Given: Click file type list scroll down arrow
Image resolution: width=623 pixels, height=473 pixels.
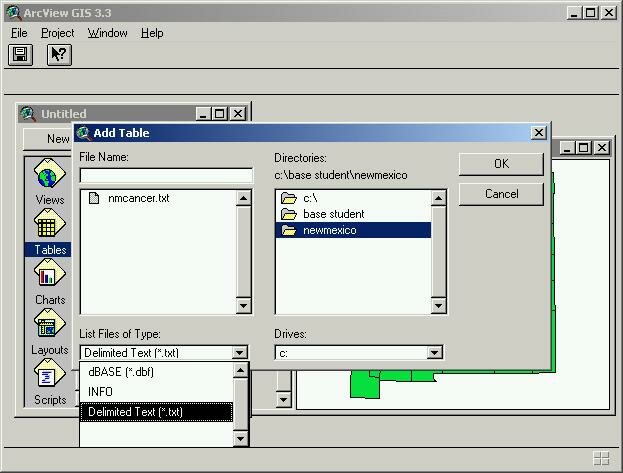Looking at the screenshot, I should click(x=240, y=439).
